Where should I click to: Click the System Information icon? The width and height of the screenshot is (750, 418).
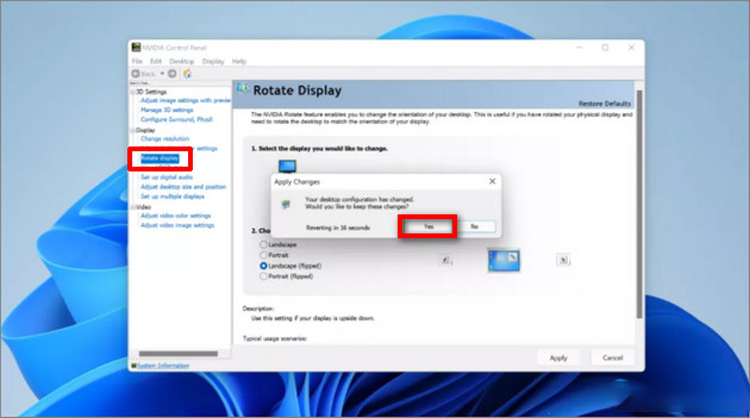pyautogui.click(x=134, y=366)
